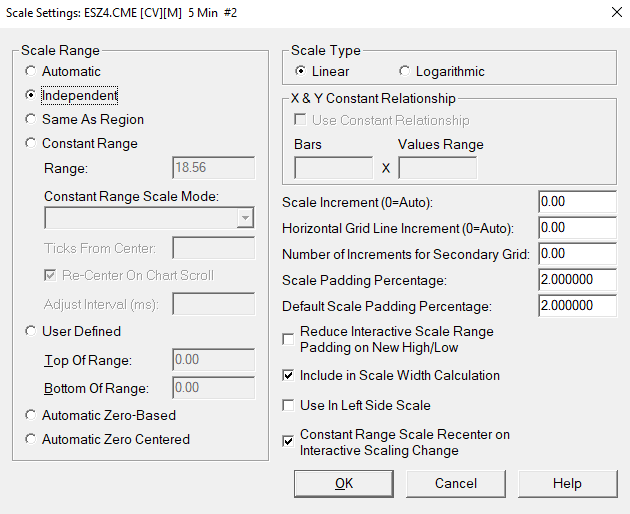The height and width of the screenshot is (514, 630).
Task: Enable Use In Left Side Scale
Action: [289, 406]
